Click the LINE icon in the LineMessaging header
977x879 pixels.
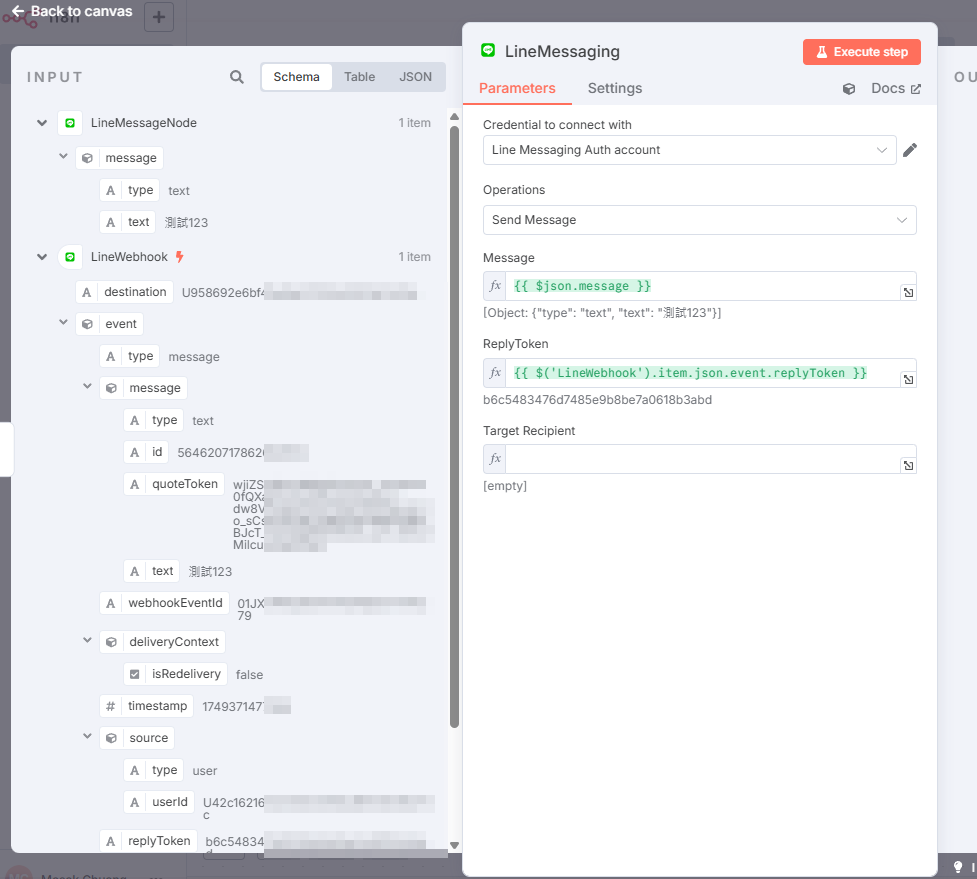click(x=488, y=50)
